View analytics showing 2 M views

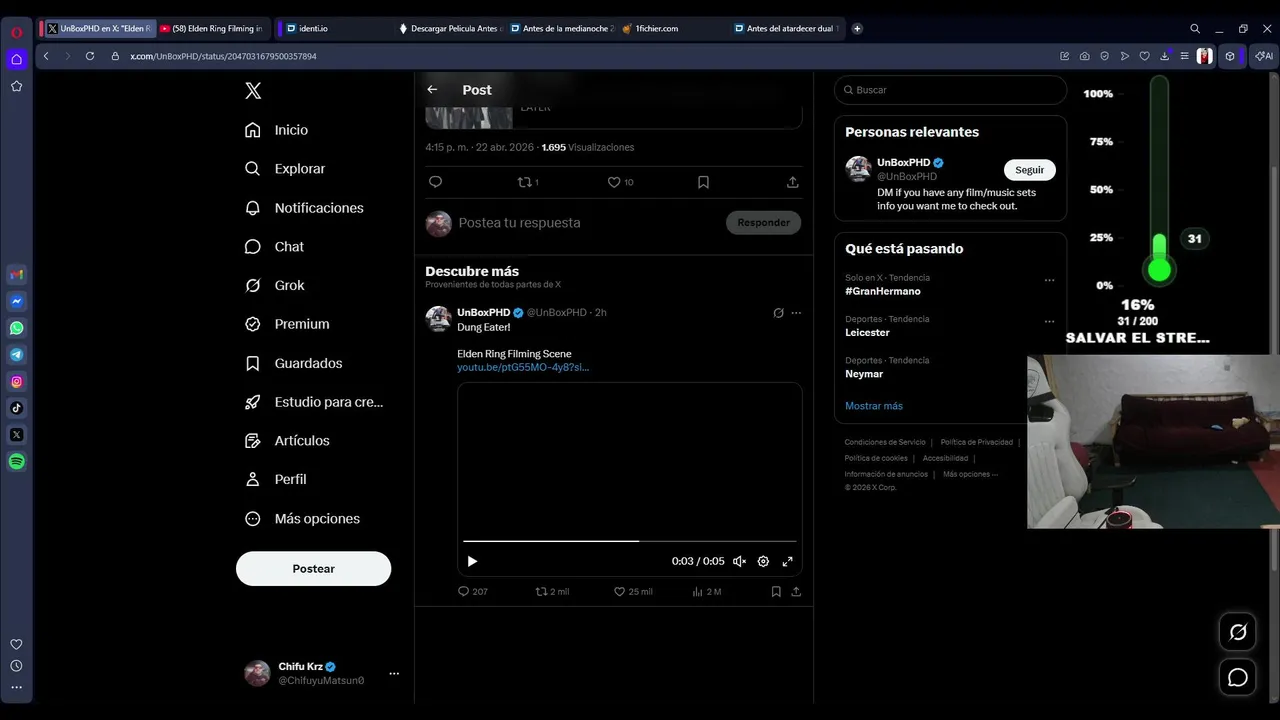coord(707,592)
